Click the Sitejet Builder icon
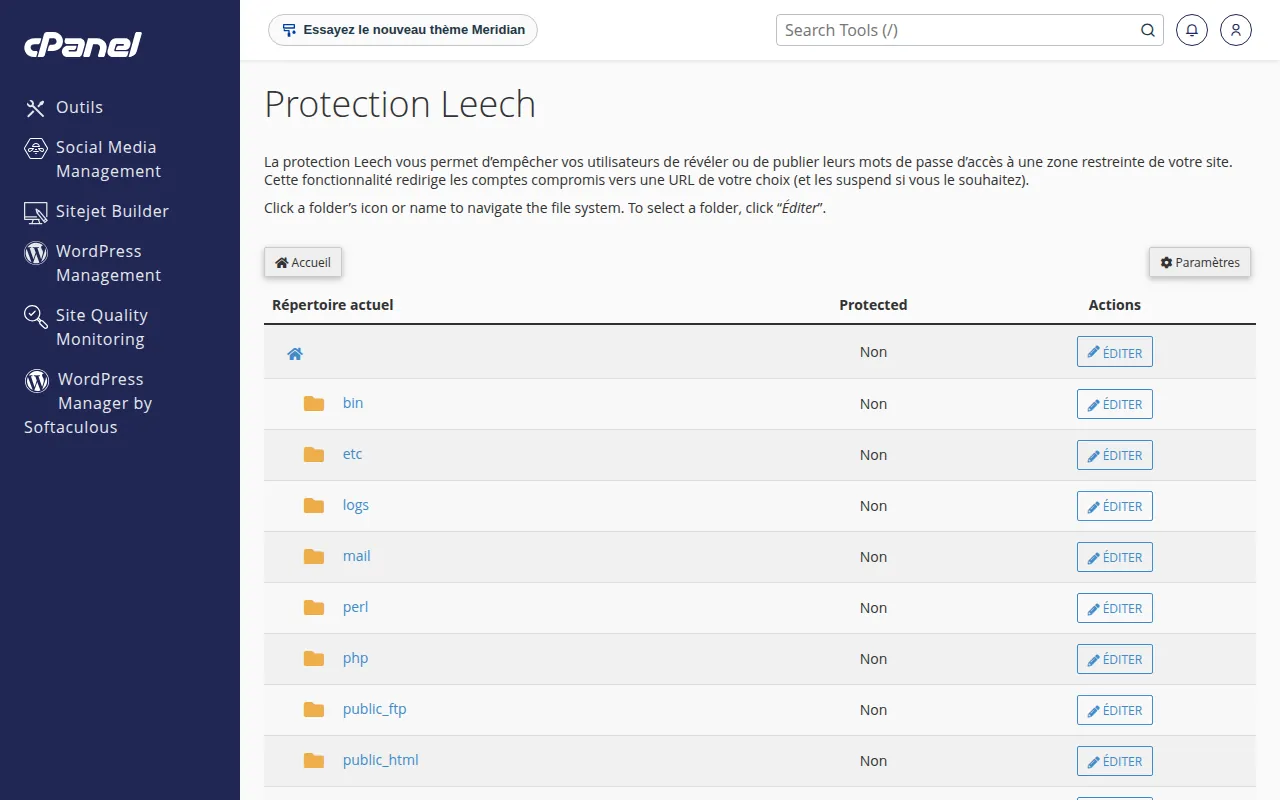Image resolution: width=1280 pixels, height=800 pixels. coord(36,212)
